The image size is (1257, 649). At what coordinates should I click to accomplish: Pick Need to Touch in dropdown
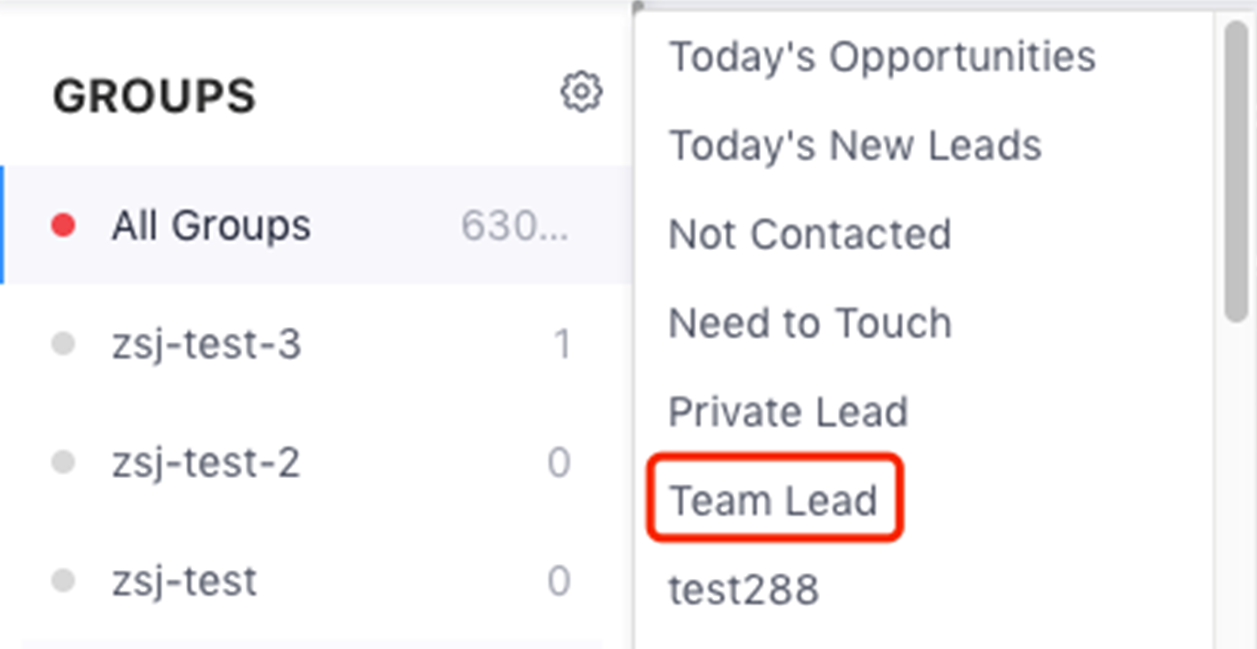(809, 323)
